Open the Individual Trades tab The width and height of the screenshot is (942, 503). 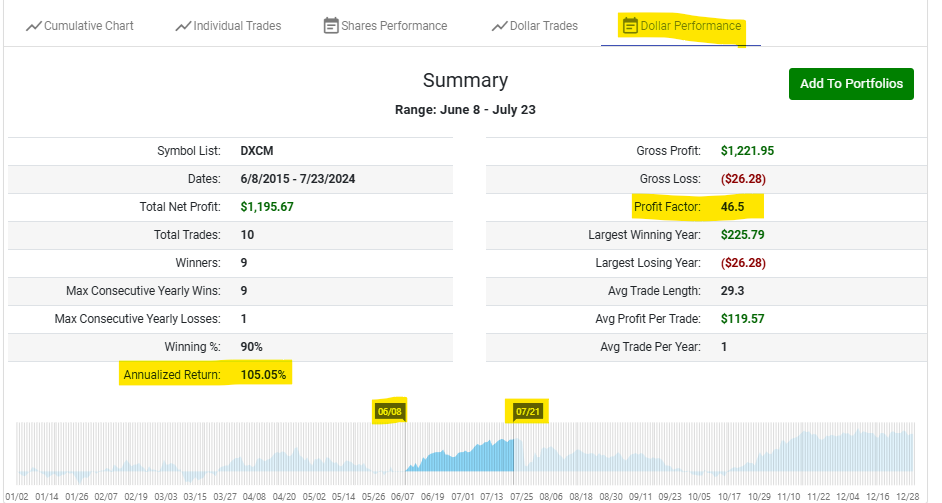[x=237, y=26]
